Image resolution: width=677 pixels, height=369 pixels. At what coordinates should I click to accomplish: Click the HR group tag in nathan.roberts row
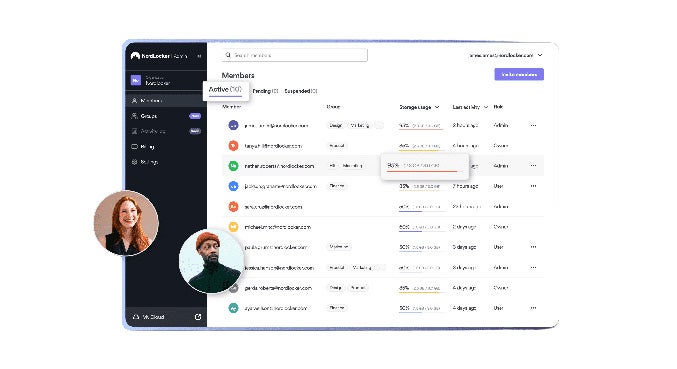pyautogui.click(x=332, y=166)
